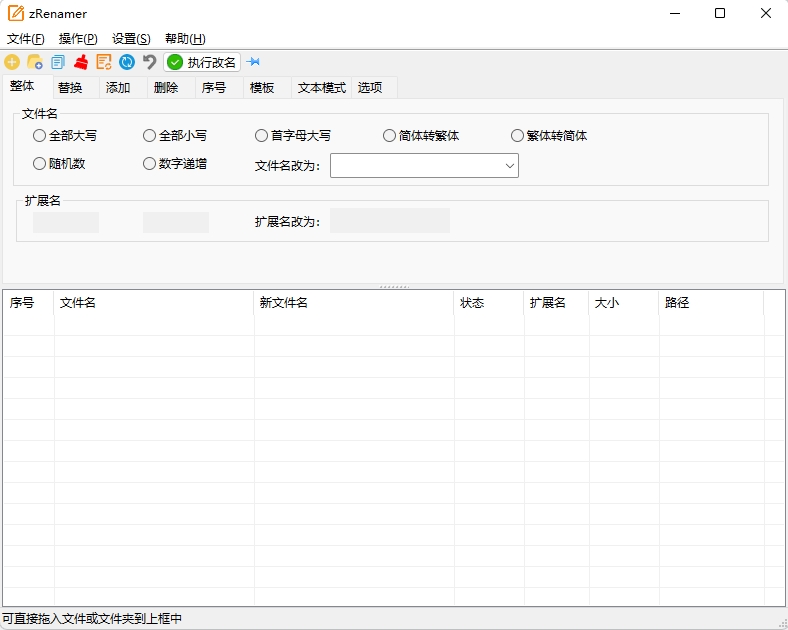Image resolution: width=788 pixels, height=630 pixels.
Task: Maximize the zRenamer window
Action: pyautogui.click(x=720, y=13)
